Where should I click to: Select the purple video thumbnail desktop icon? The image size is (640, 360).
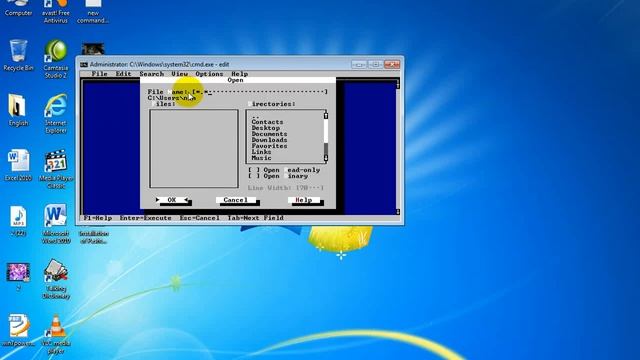pyautogui.click(x=18, y=276)
